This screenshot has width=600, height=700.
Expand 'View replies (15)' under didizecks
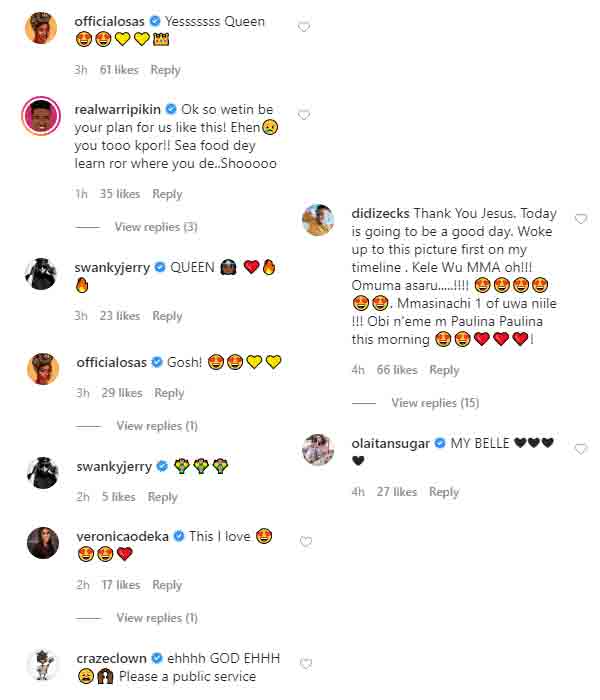435,403
